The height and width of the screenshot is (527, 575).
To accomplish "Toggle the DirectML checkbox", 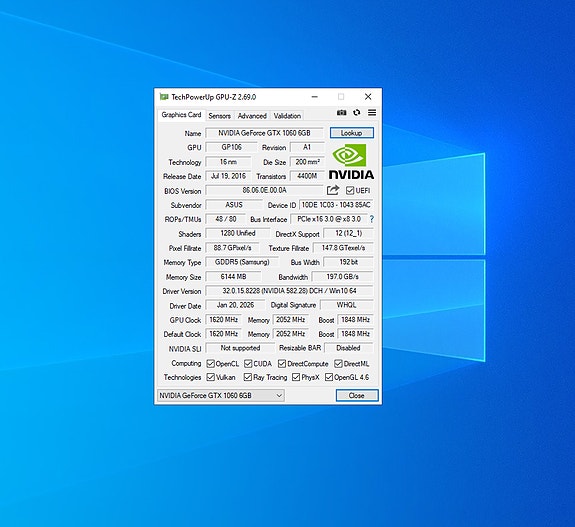I will (338, 363).
